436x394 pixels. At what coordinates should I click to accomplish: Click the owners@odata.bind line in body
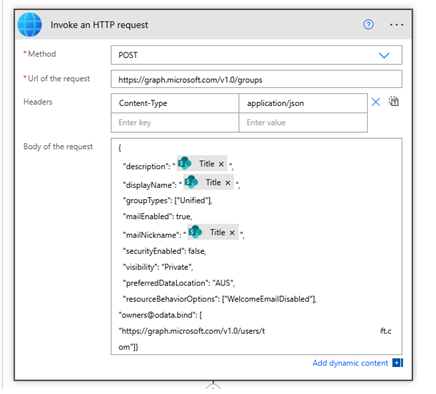[x=160, y=315]
